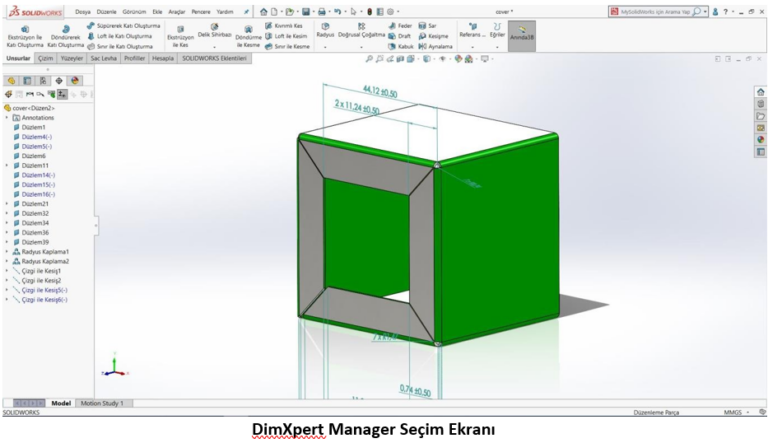Open the Araçlar menu
768x443 pixels.
tap(175, 11)
